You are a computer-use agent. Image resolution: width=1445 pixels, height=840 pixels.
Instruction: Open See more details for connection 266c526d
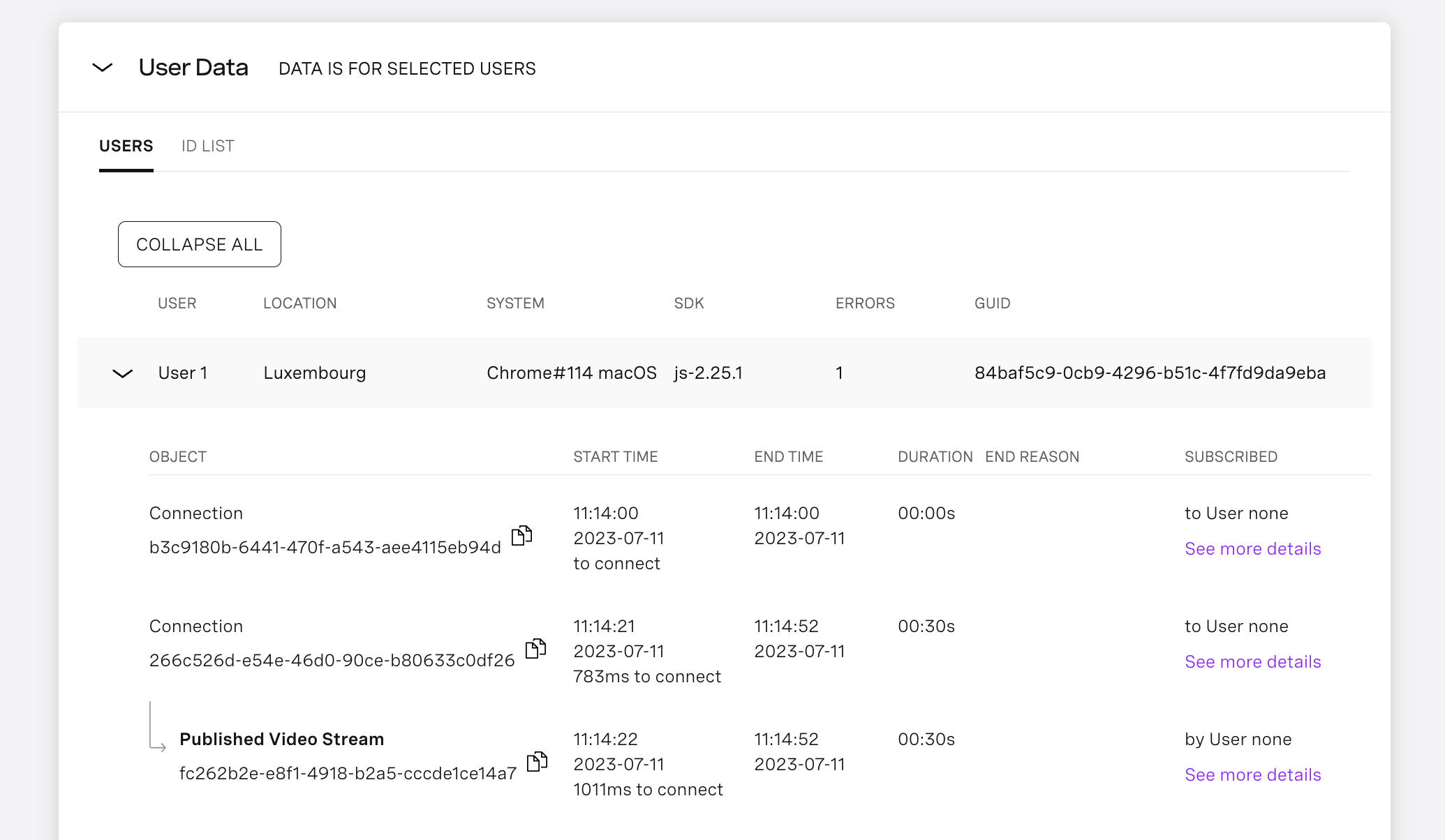click(x=1252, y=661)
